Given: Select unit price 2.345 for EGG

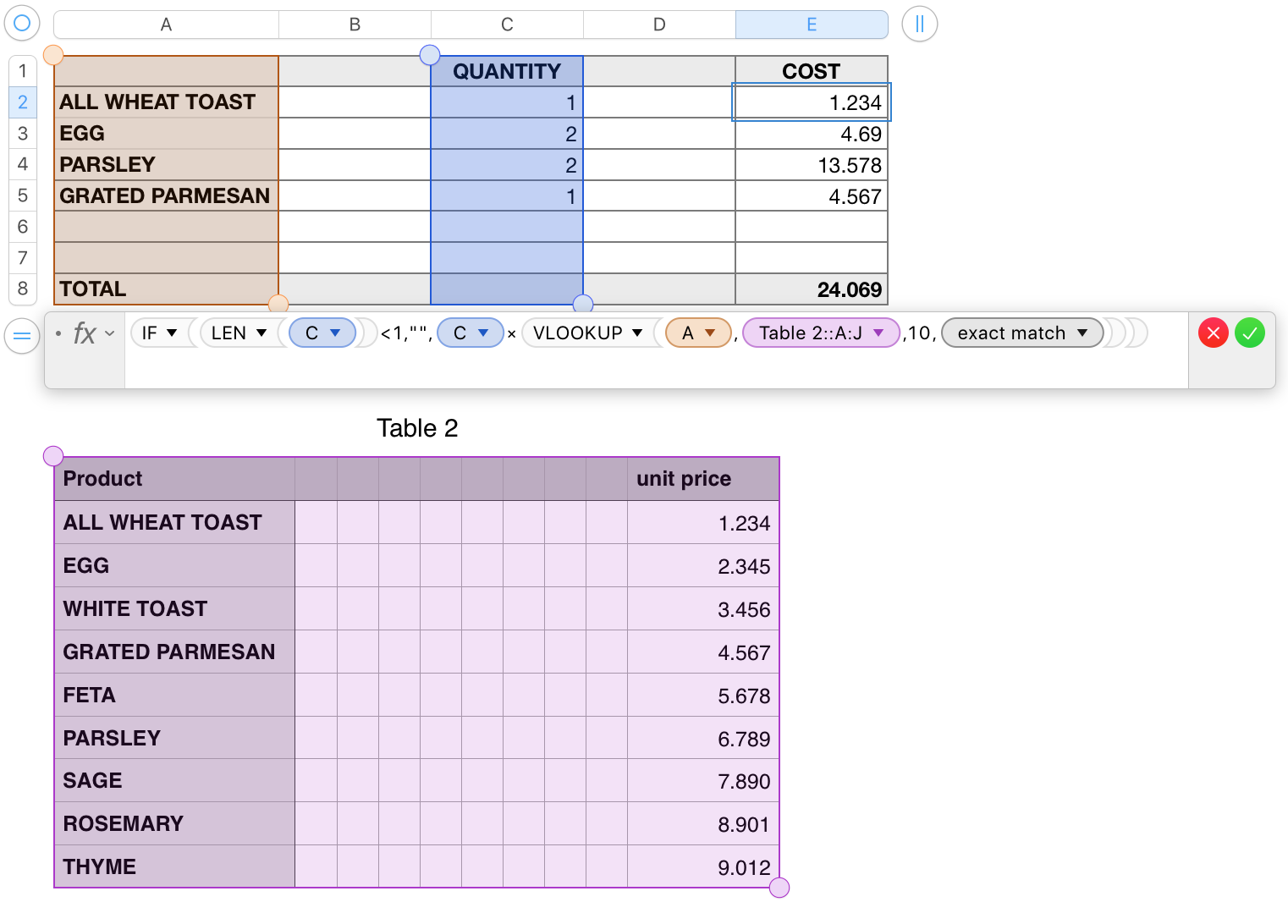Looking at the screenshot, I should coord(703,565).
